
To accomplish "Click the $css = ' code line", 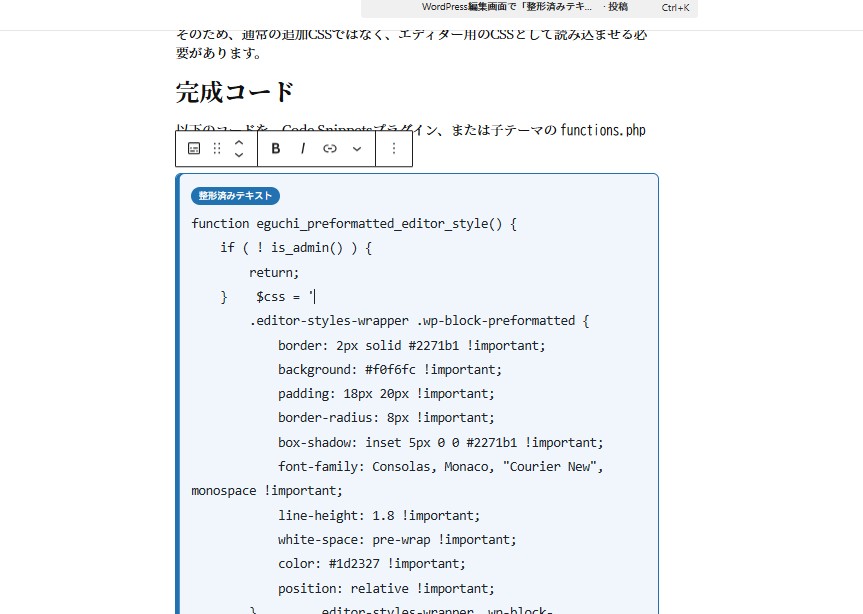I will tap(284, 297).
